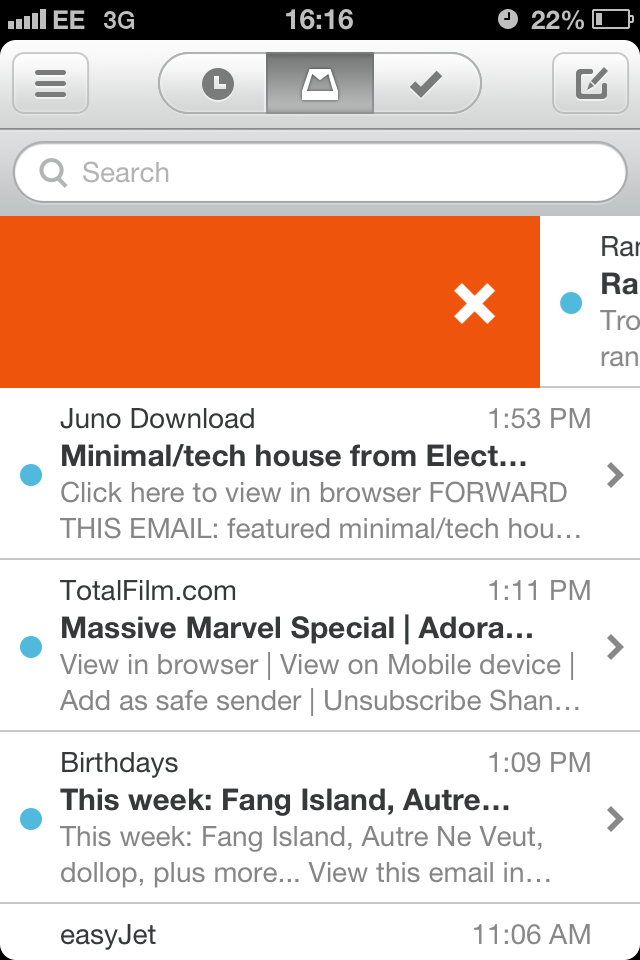The image size is (640, 960).
Task: Expand the Juno Download email chevron
Action: click(615, 476)
